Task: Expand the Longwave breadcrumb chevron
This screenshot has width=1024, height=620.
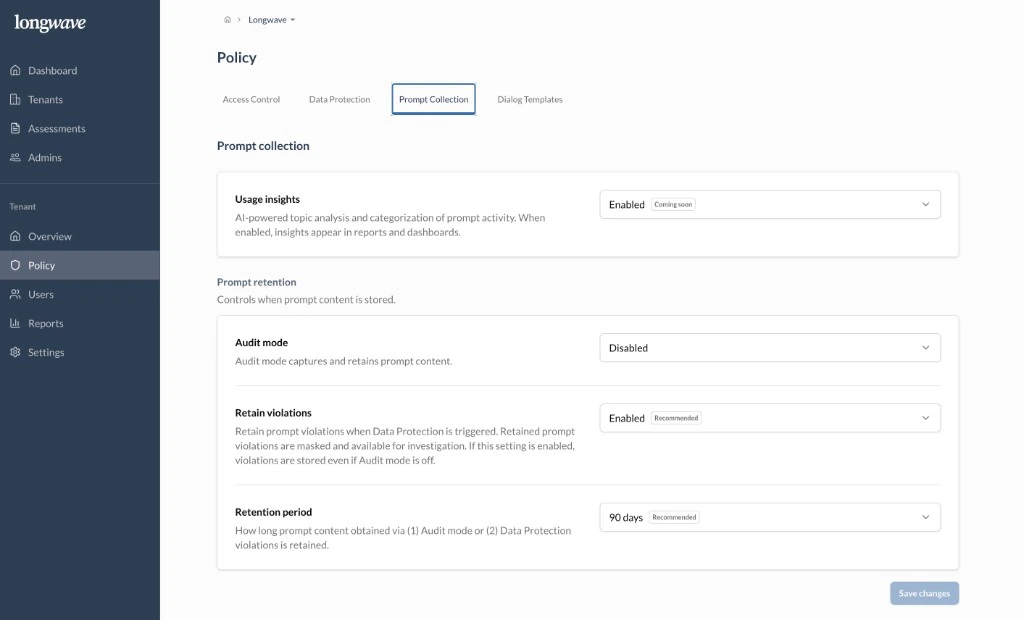Action: click(295, 18)
